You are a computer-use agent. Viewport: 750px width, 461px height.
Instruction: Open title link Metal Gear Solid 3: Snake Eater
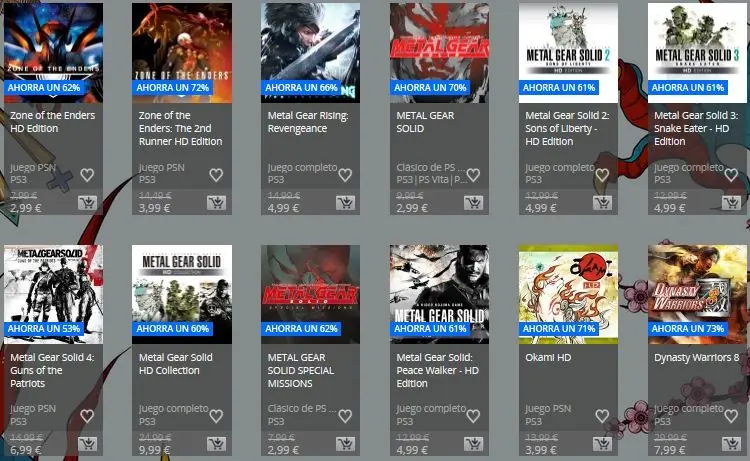point(696,128)
